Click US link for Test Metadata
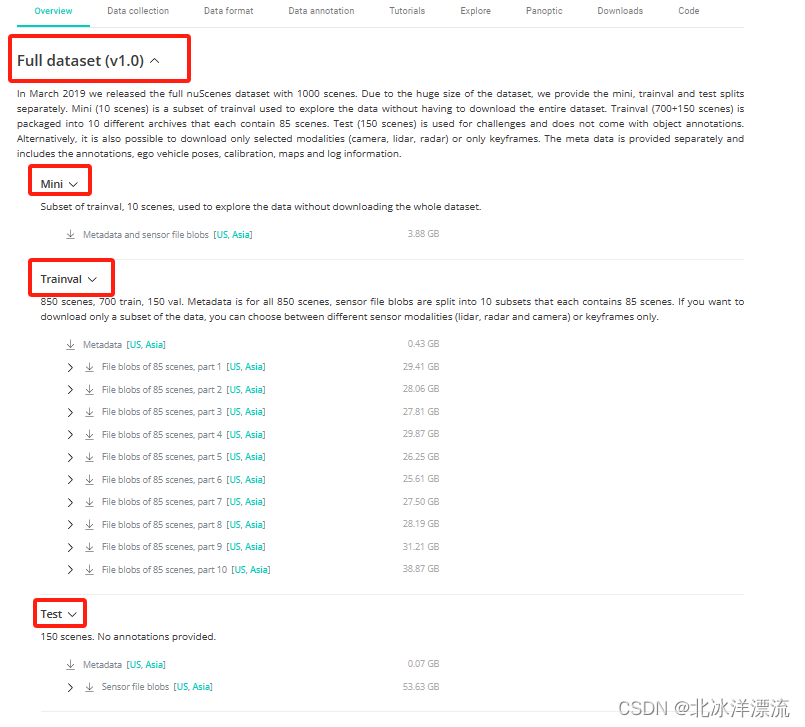This screenshot has height=727, width=805. coord(136,665)
